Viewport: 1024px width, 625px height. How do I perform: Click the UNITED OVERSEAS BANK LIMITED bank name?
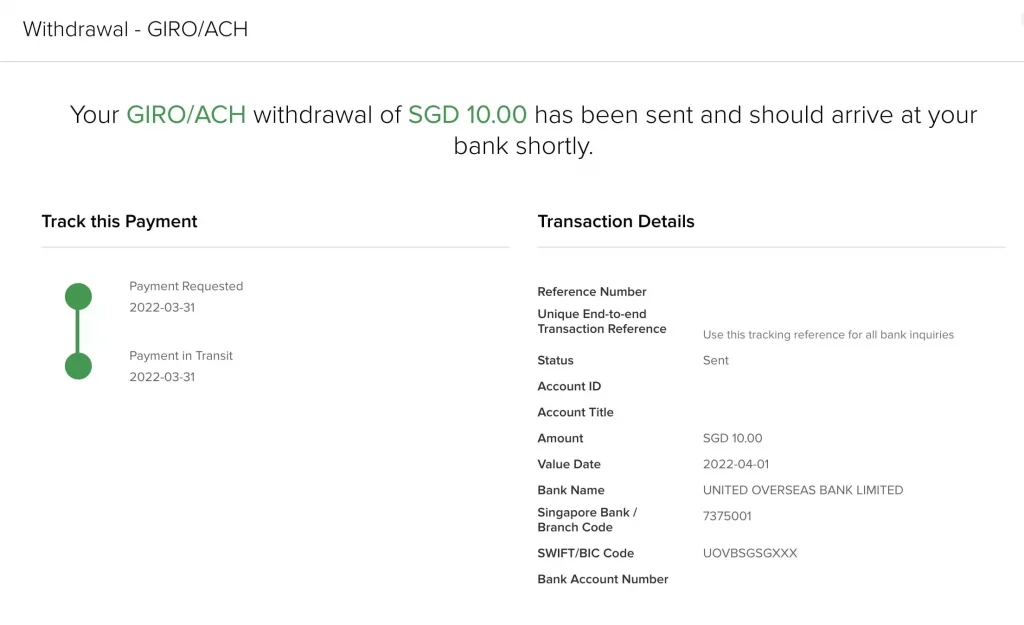coord(803,490)
